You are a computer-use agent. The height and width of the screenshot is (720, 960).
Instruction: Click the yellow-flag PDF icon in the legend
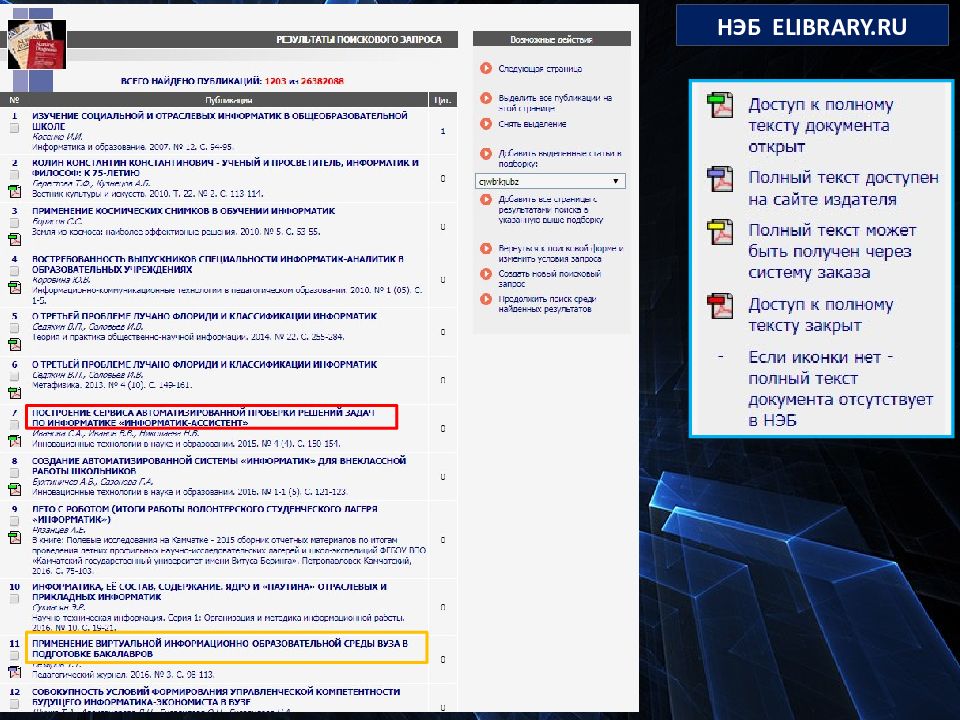click(x=721, y=232)
